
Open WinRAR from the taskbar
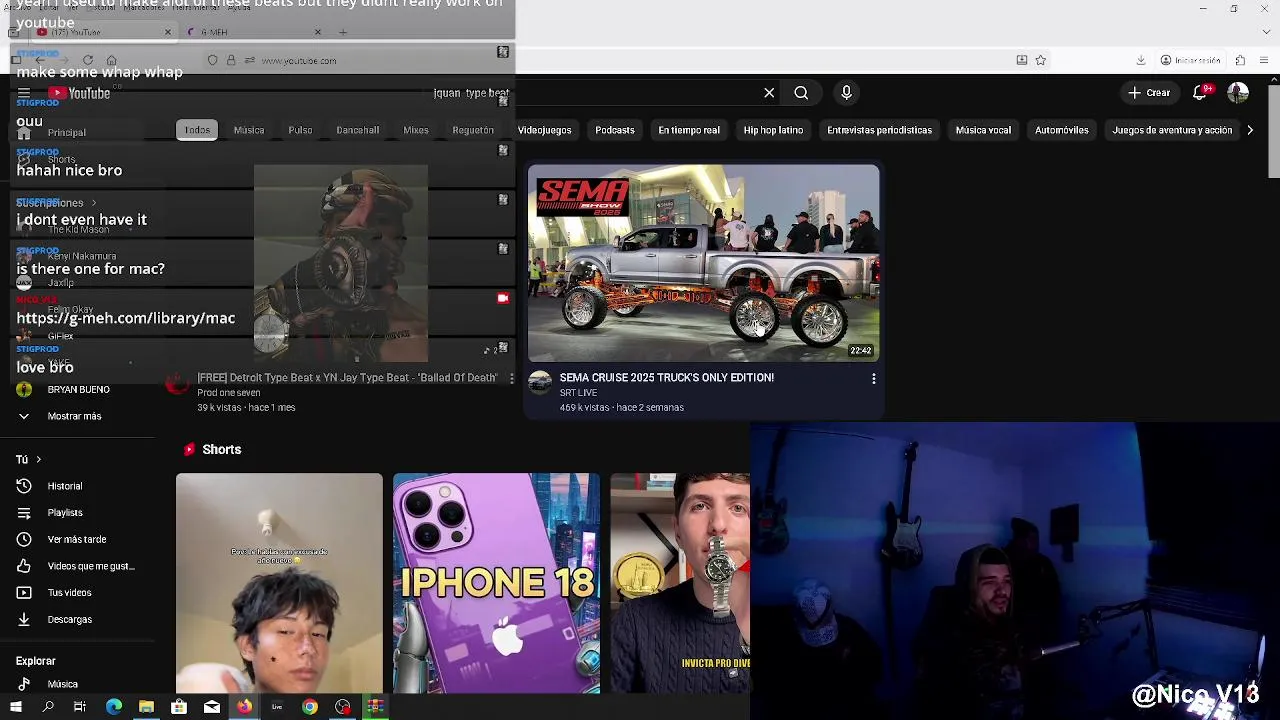376,707
